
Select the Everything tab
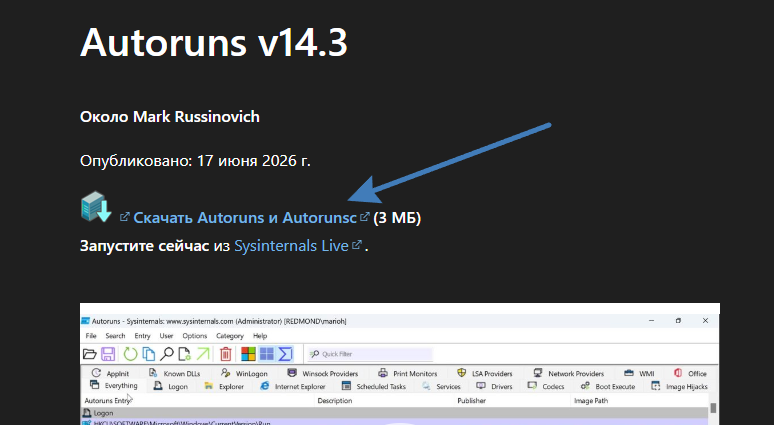(114, 386)
